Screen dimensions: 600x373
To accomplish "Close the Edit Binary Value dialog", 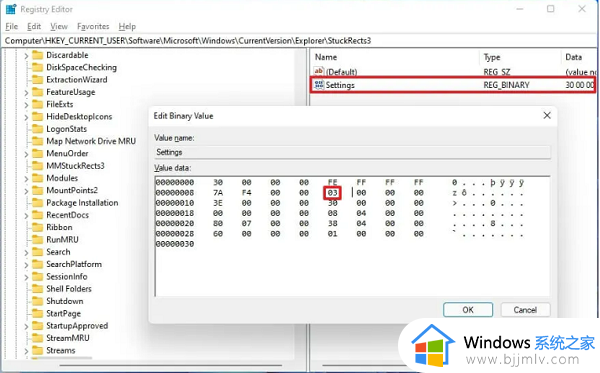I will click(x=547, y=115).
